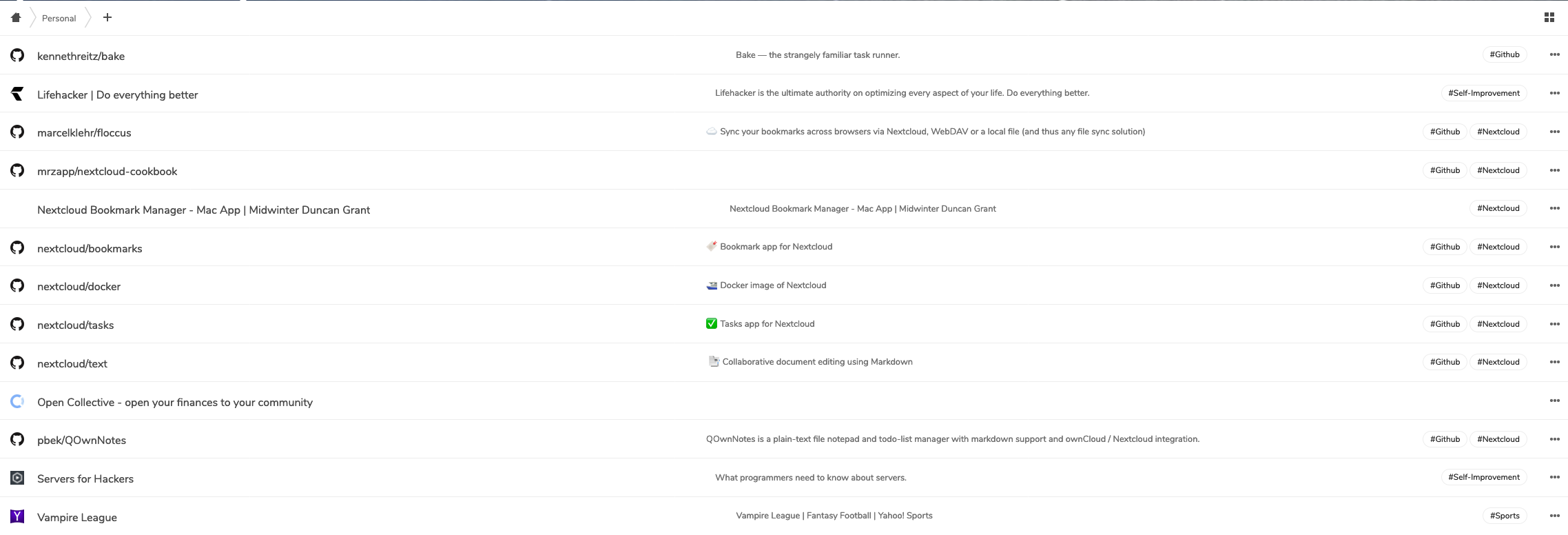The height and width of the screenshot is (535, 1568).
Task: Click 'Collaborative document editing using Markdown' description
Action: (817, 362)
